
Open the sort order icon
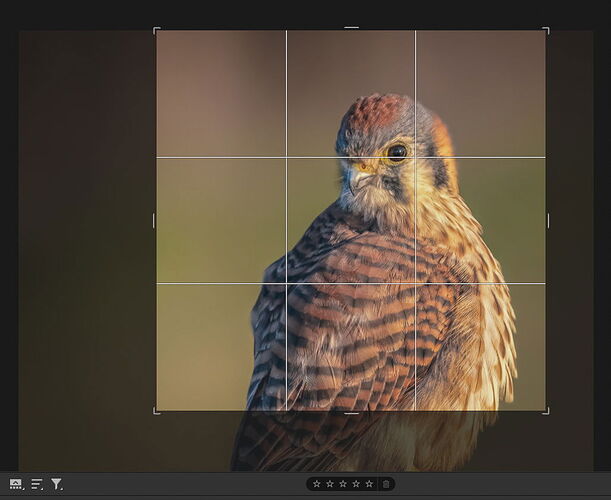coord(36,484)
